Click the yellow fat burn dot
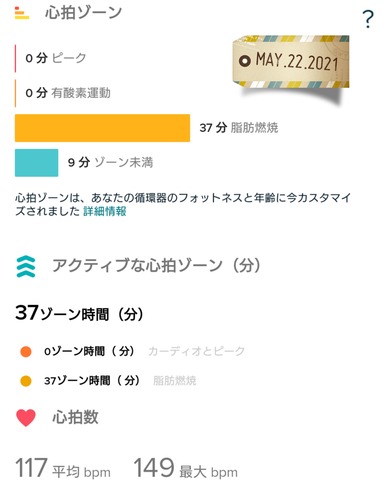Viewport: 391px width, 500px height. tap(26, 381)
